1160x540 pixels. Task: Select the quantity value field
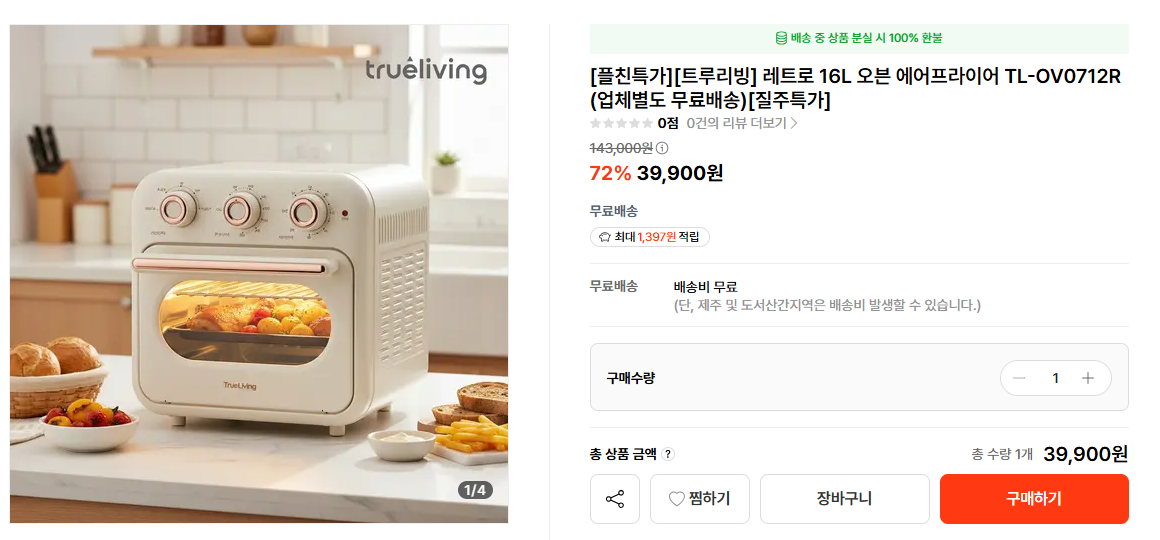point(1055,378)
